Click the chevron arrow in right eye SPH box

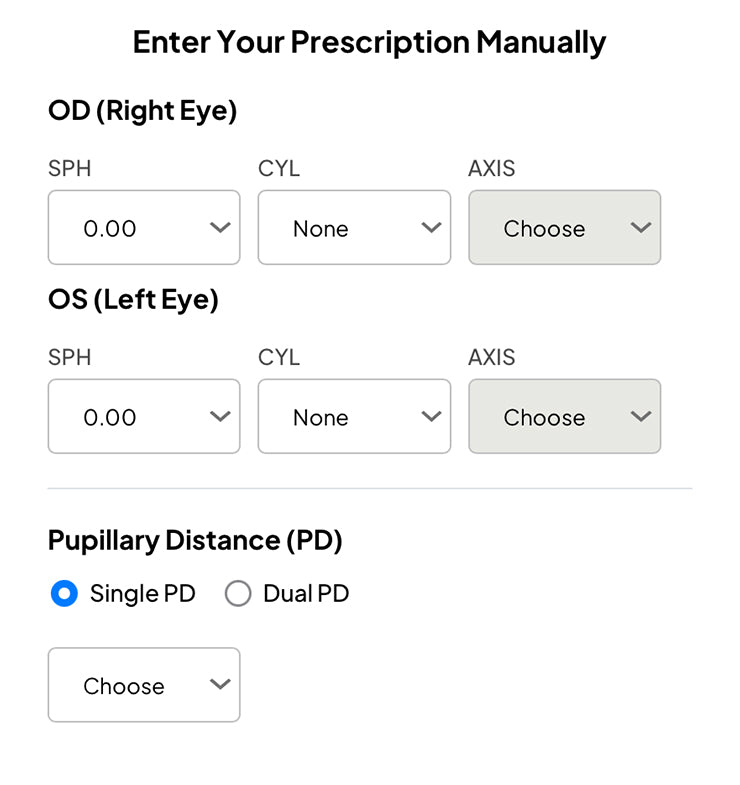tap(220, 228)
